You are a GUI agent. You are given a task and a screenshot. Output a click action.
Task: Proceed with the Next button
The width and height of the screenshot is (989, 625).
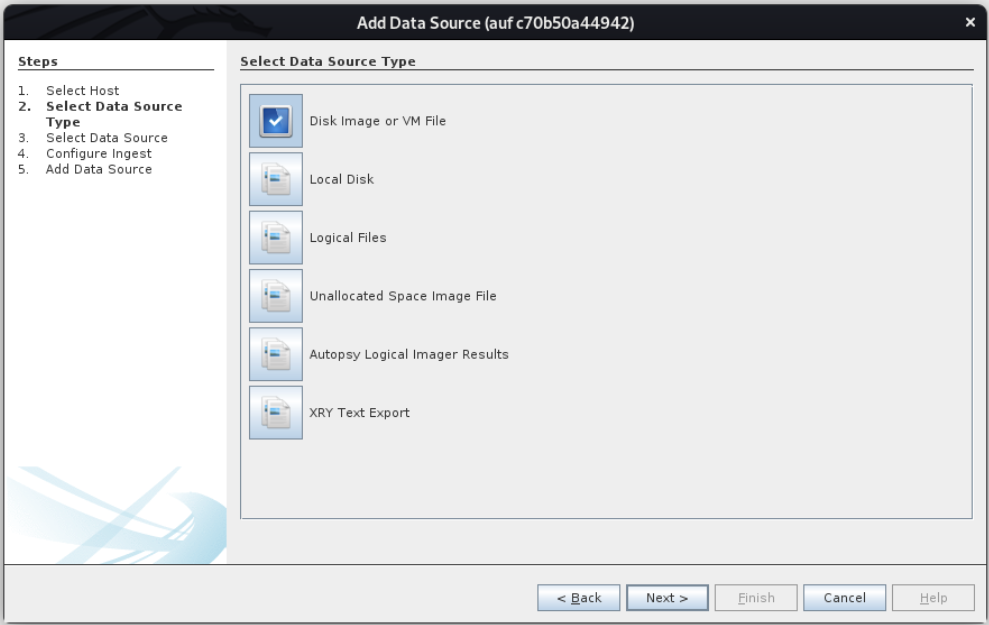pos(667,598)
